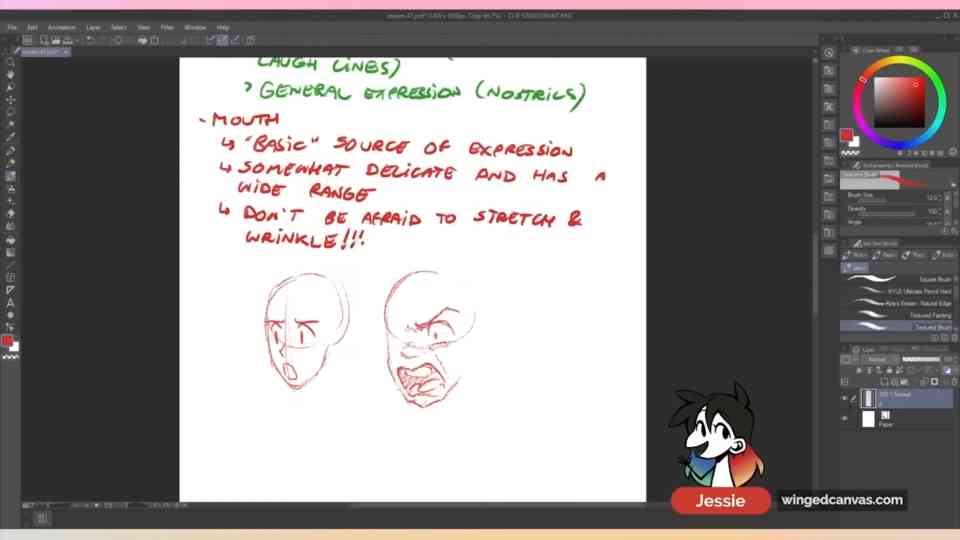960x540 pixels.
Task: Select the Text tool
Action: [11, 302]
